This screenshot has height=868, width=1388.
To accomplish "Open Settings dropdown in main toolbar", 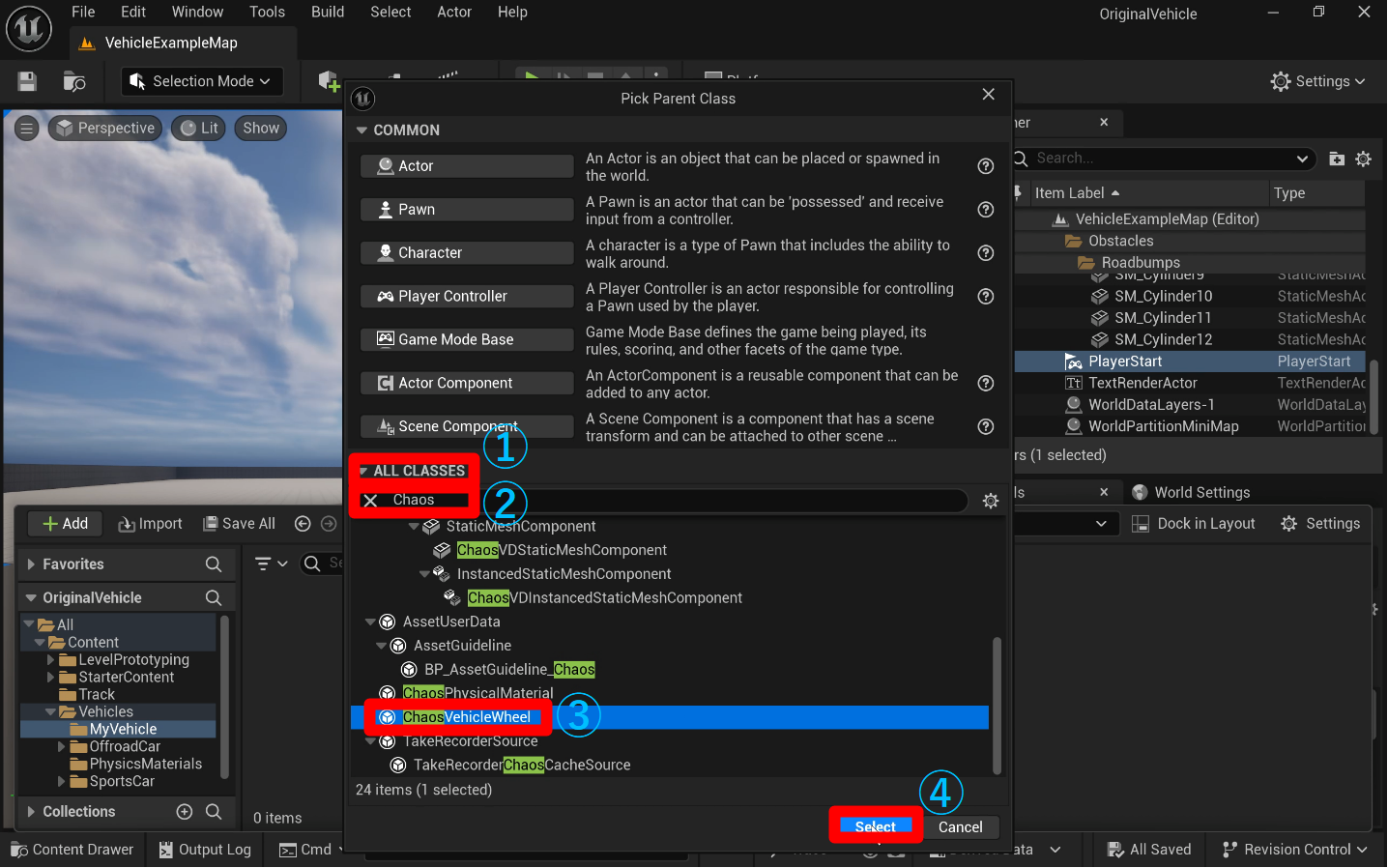I will (1318, 81).
